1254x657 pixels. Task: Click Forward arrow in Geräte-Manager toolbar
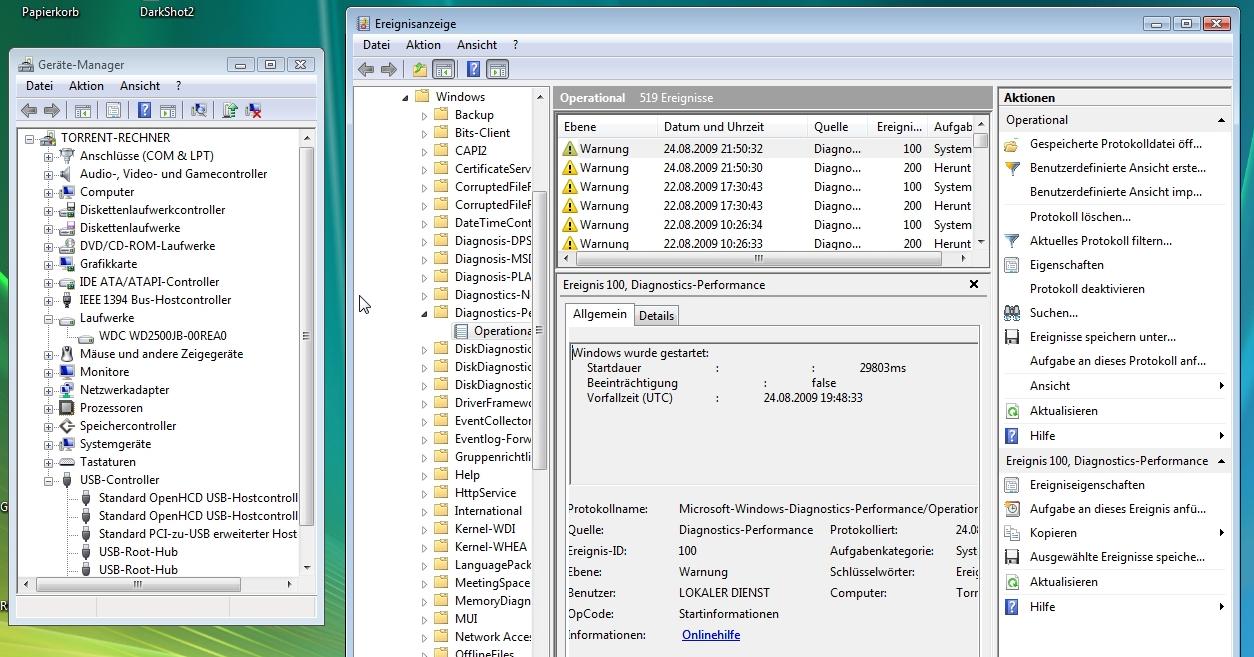pos(52,111)
